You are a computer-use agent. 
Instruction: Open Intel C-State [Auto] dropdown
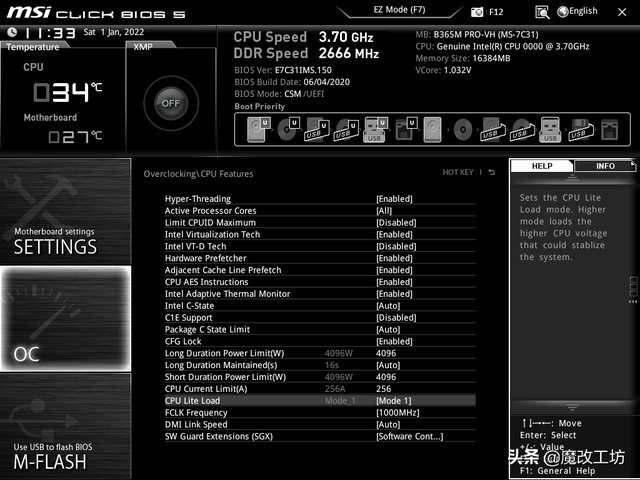(388, 305)
